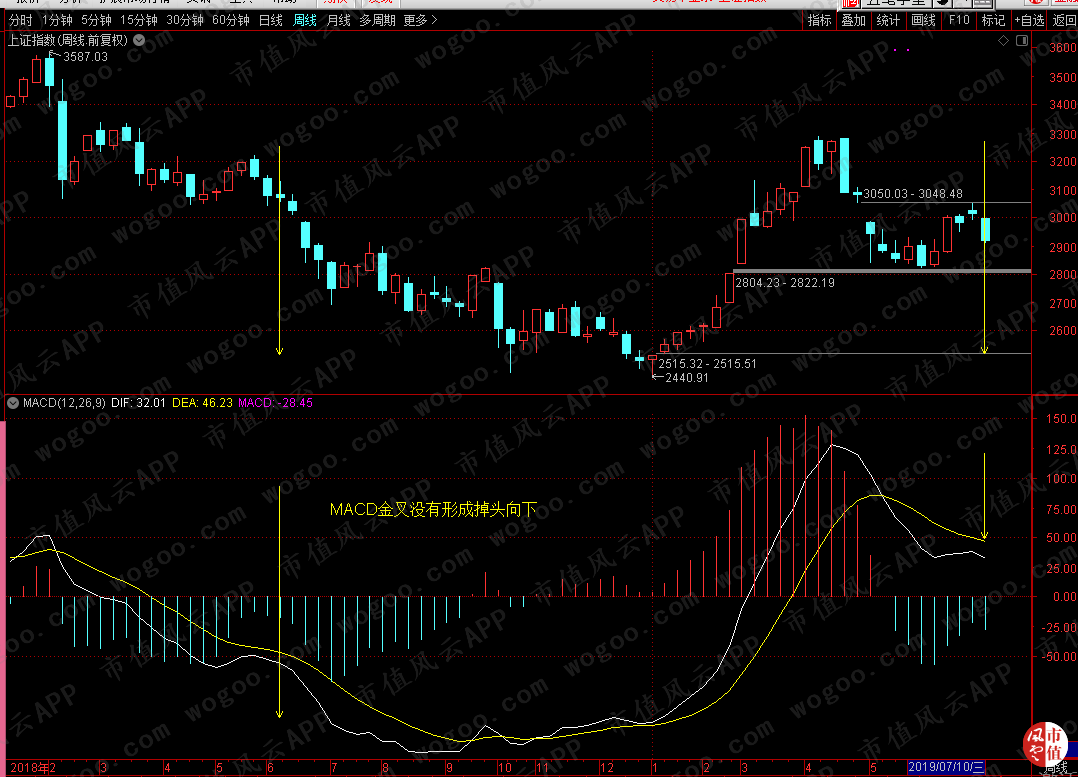Click the 指标 indicator button

point(820,21)
